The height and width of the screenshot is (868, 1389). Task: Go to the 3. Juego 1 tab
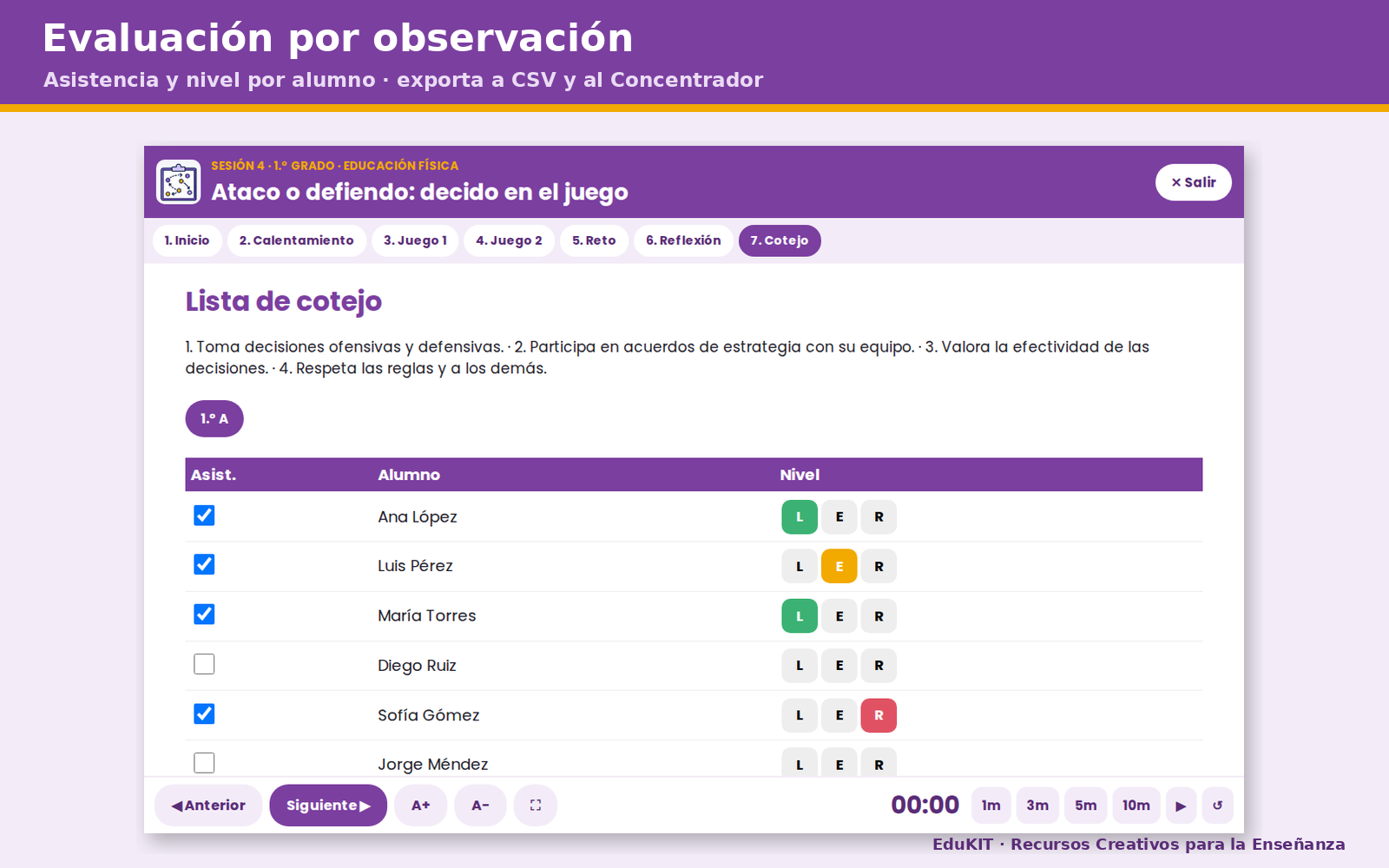(415, 240)
